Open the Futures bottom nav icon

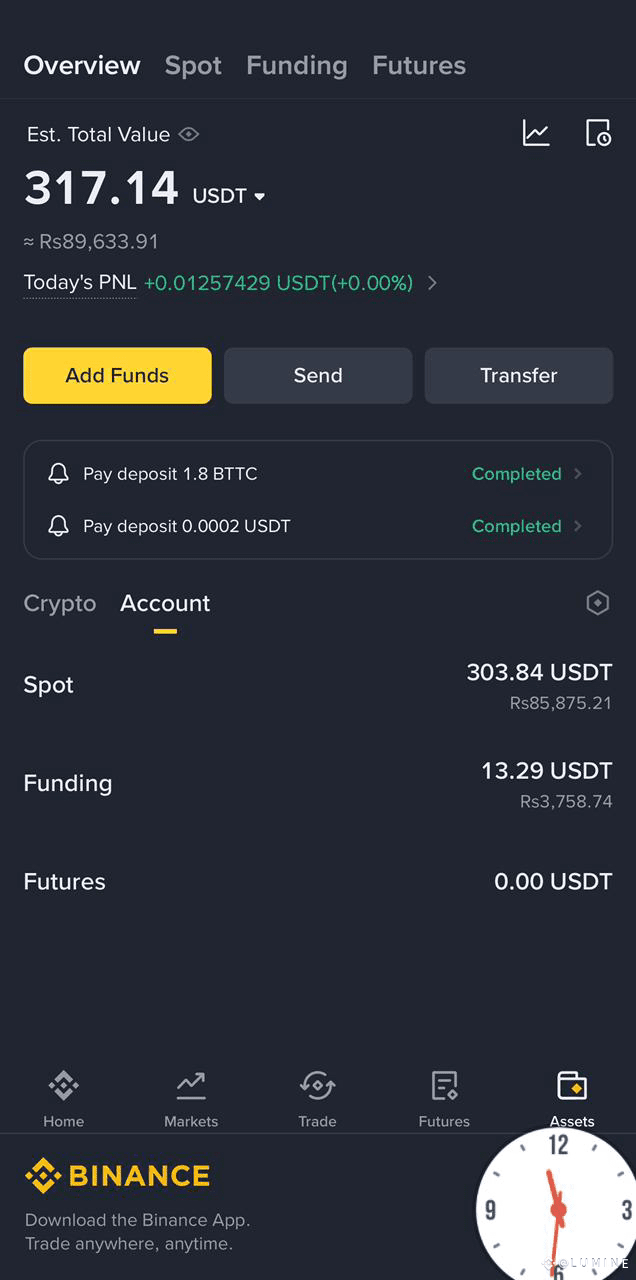[x=444, y=1087]
